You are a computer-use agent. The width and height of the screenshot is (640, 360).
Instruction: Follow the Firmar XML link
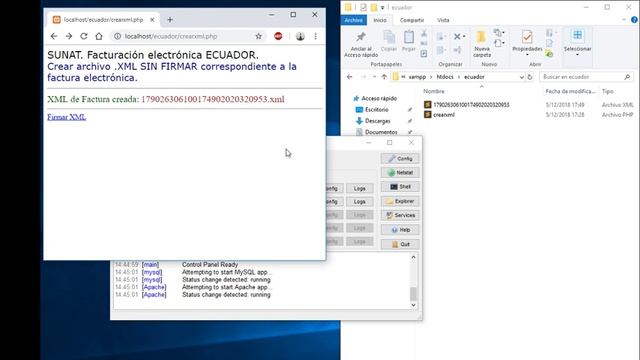coord(67,117)
